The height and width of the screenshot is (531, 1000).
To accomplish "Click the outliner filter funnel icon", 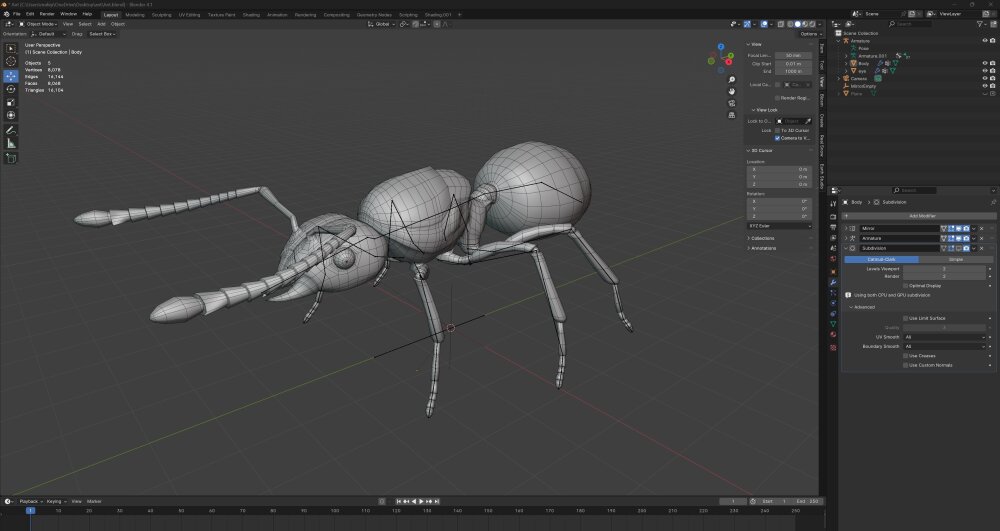I will 980,24.
